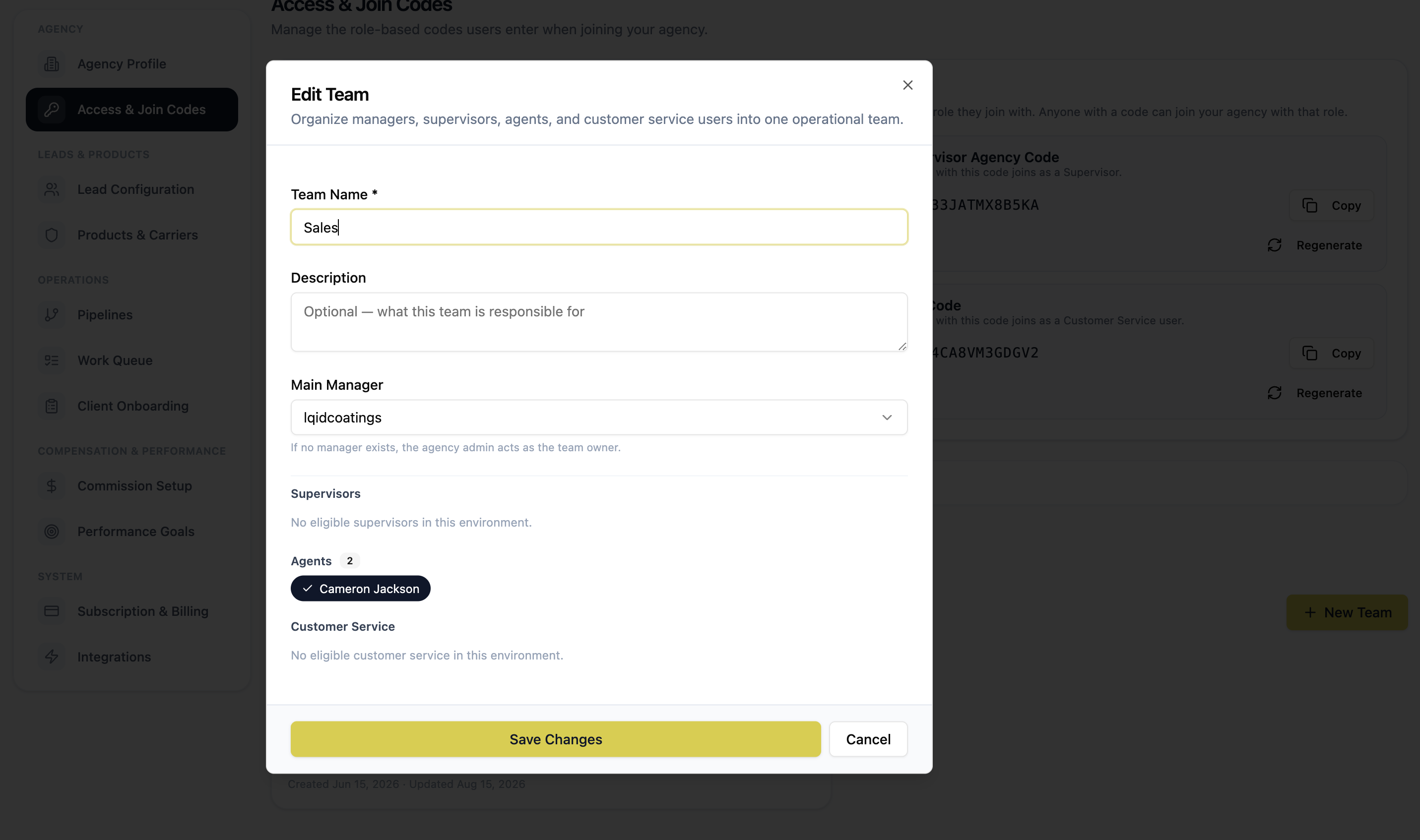Click the refresh icon for Supervisor code Regenerate
Viewport: 1420px width, 840px height.
click(1275, 245)
